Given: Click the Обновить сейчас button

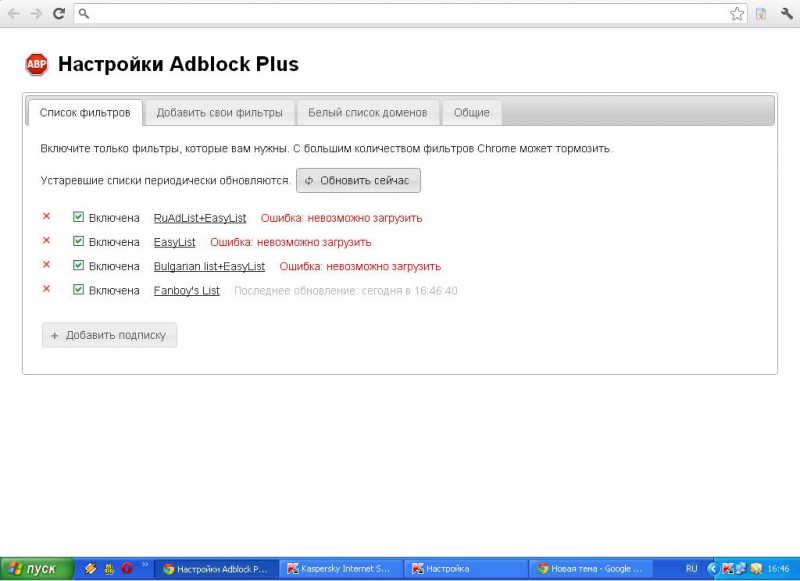Looking at the screenshot, I should tap(358, 181).
